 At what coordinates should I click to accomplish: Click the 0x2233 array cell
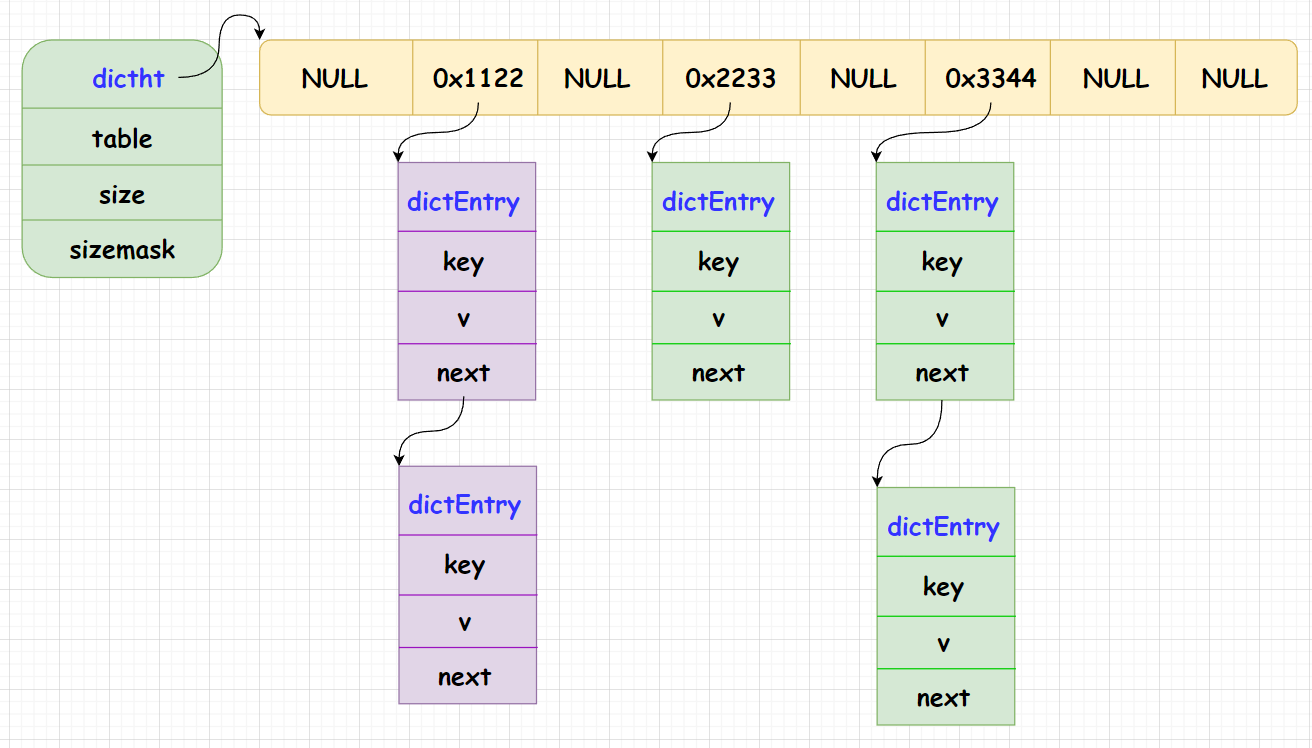coord(731,78)
